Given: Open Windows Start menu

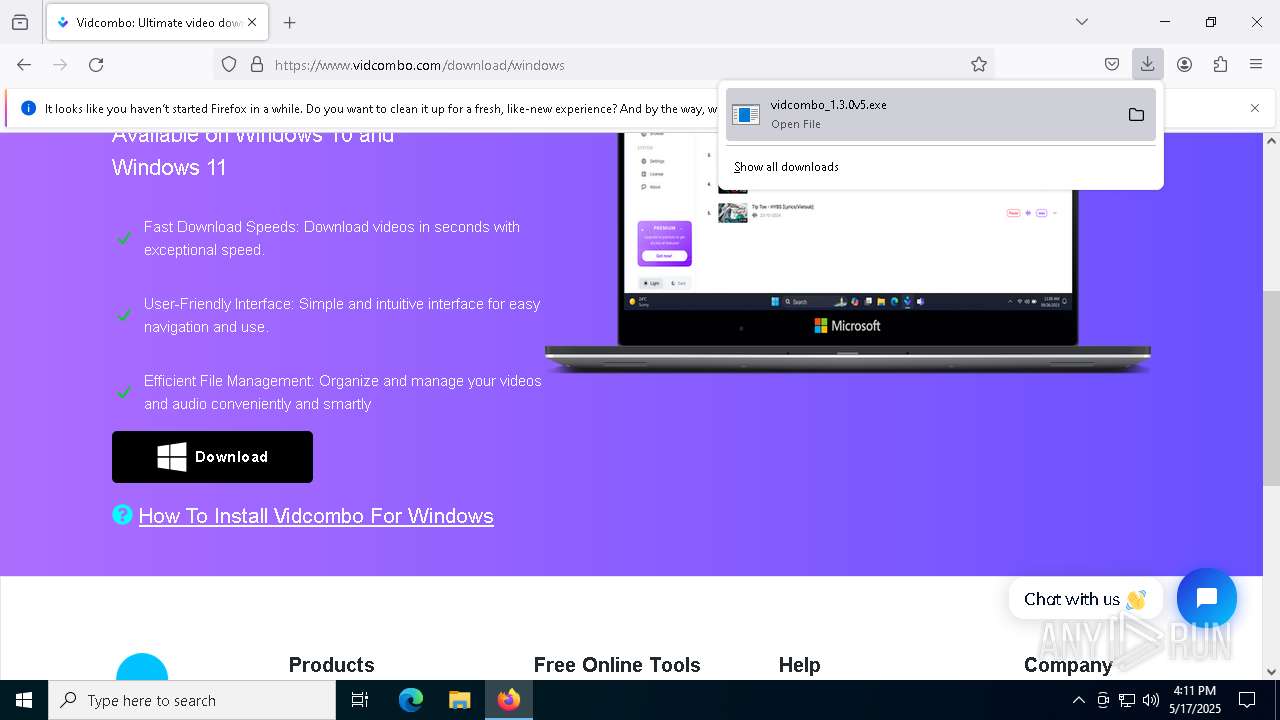Looking at the screenshot, I should coord(24,700).
